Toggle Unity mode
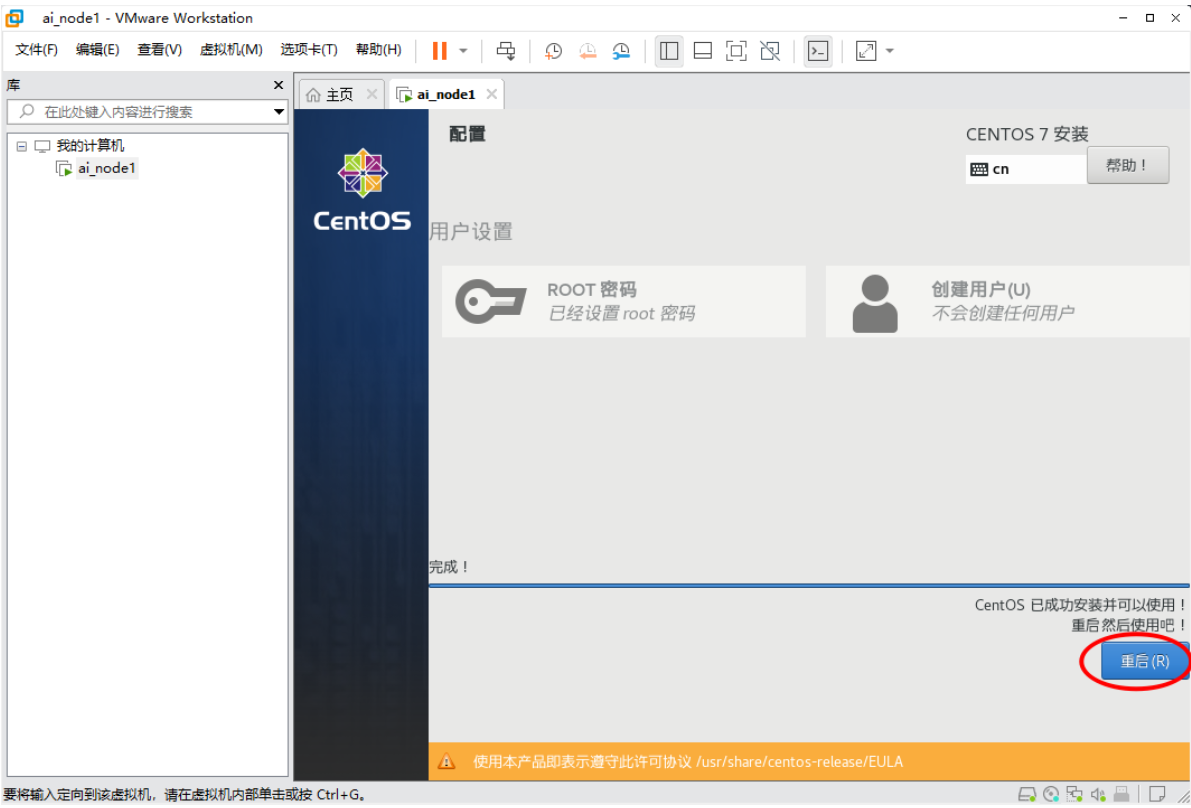This screenshot has height=808, width=1191. click(769, 50)
